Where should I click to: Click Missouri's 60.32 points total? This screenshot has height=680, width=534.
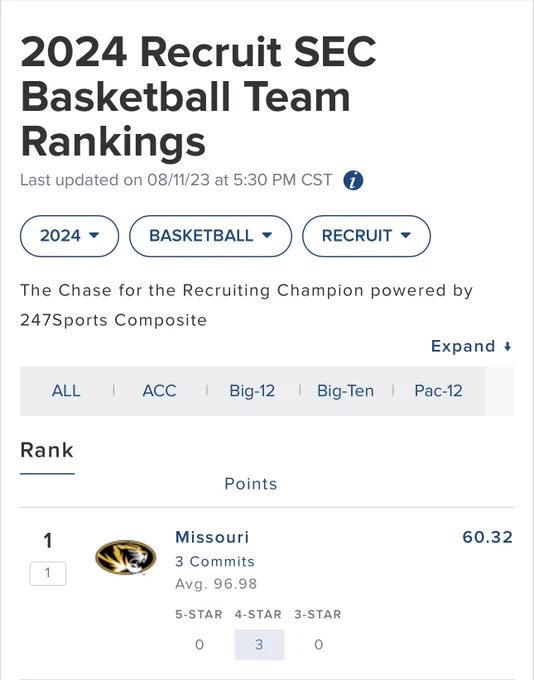(487, 537)
